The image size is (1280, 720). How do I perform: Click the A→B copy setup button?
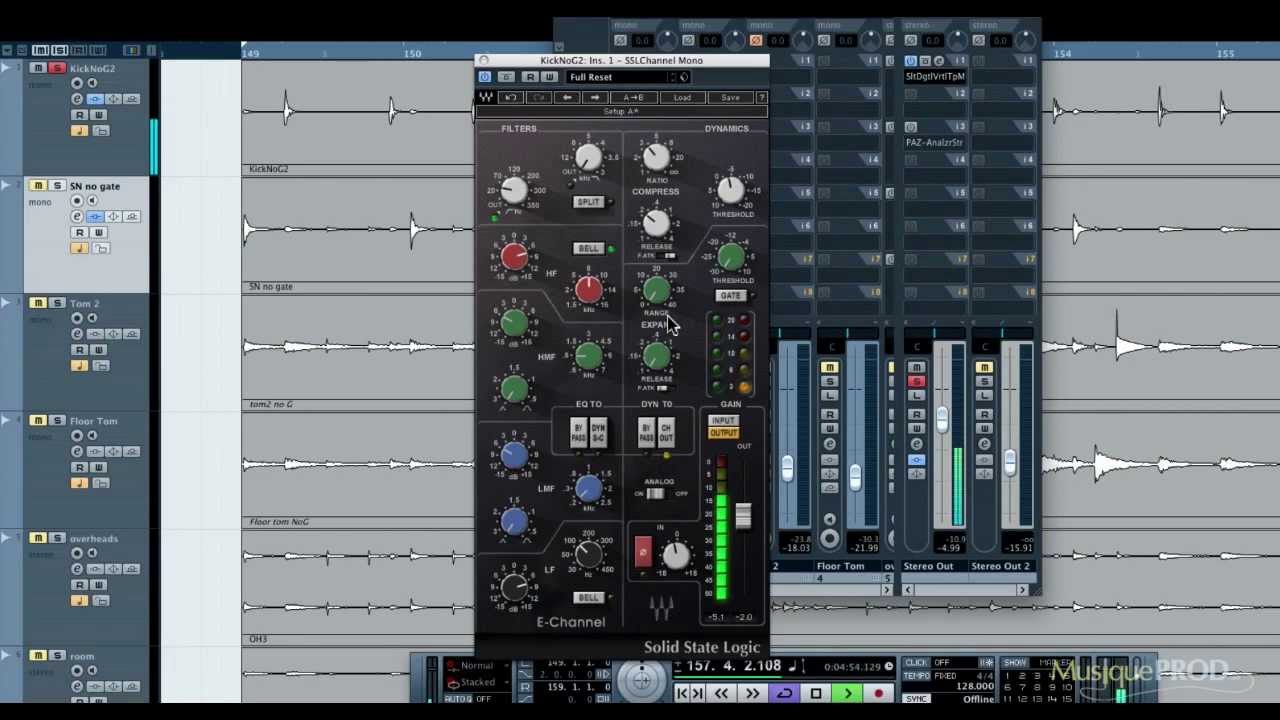633,97
